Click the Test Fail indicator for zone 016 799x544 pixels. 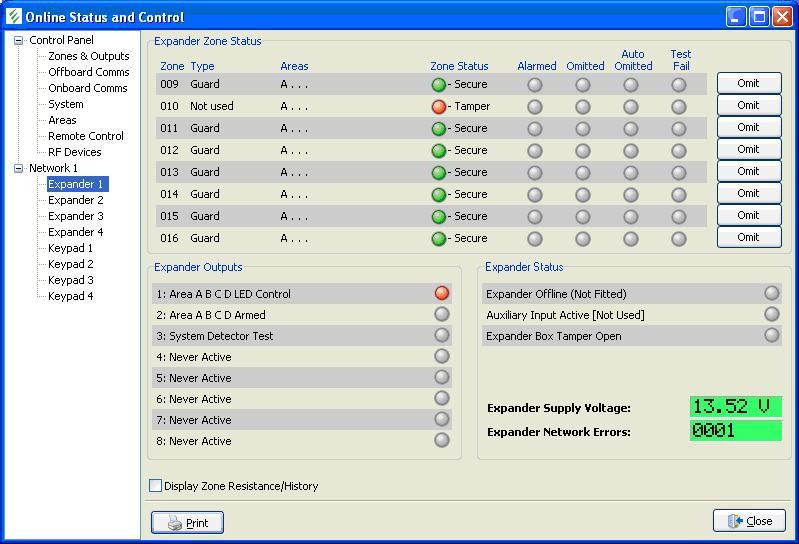tap(679, 239)
